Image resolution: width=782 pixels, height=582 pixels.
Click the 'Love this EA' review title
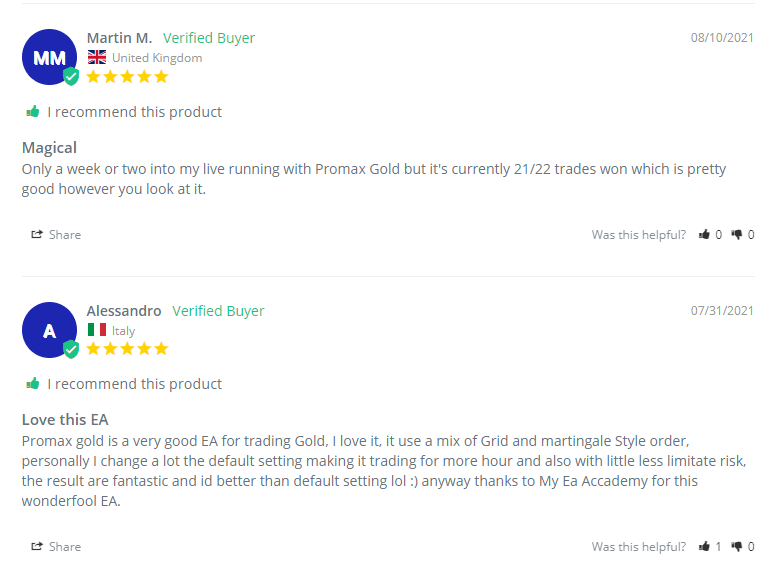click(x=65, y=420)
